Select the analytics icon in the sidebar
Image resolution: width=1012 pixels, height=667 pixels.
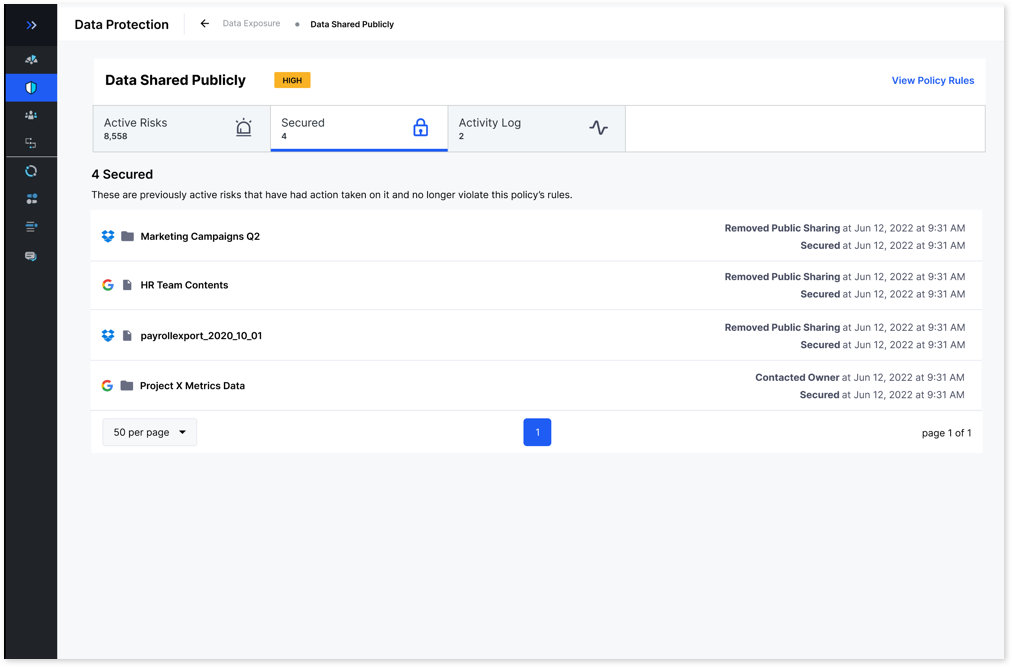[30, 59]
